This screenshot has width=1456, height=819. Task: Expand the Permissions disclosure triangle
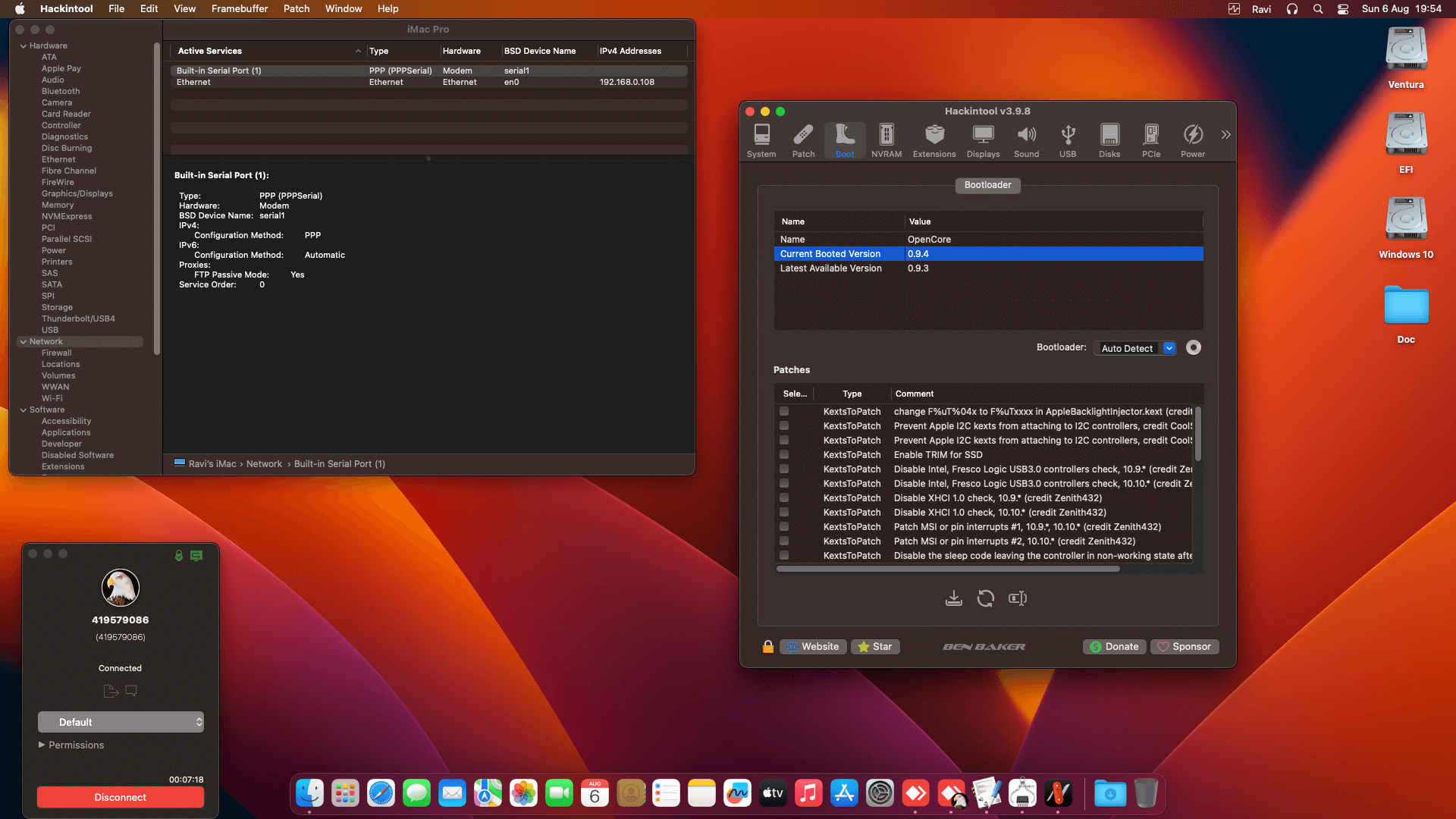[42, 745]
